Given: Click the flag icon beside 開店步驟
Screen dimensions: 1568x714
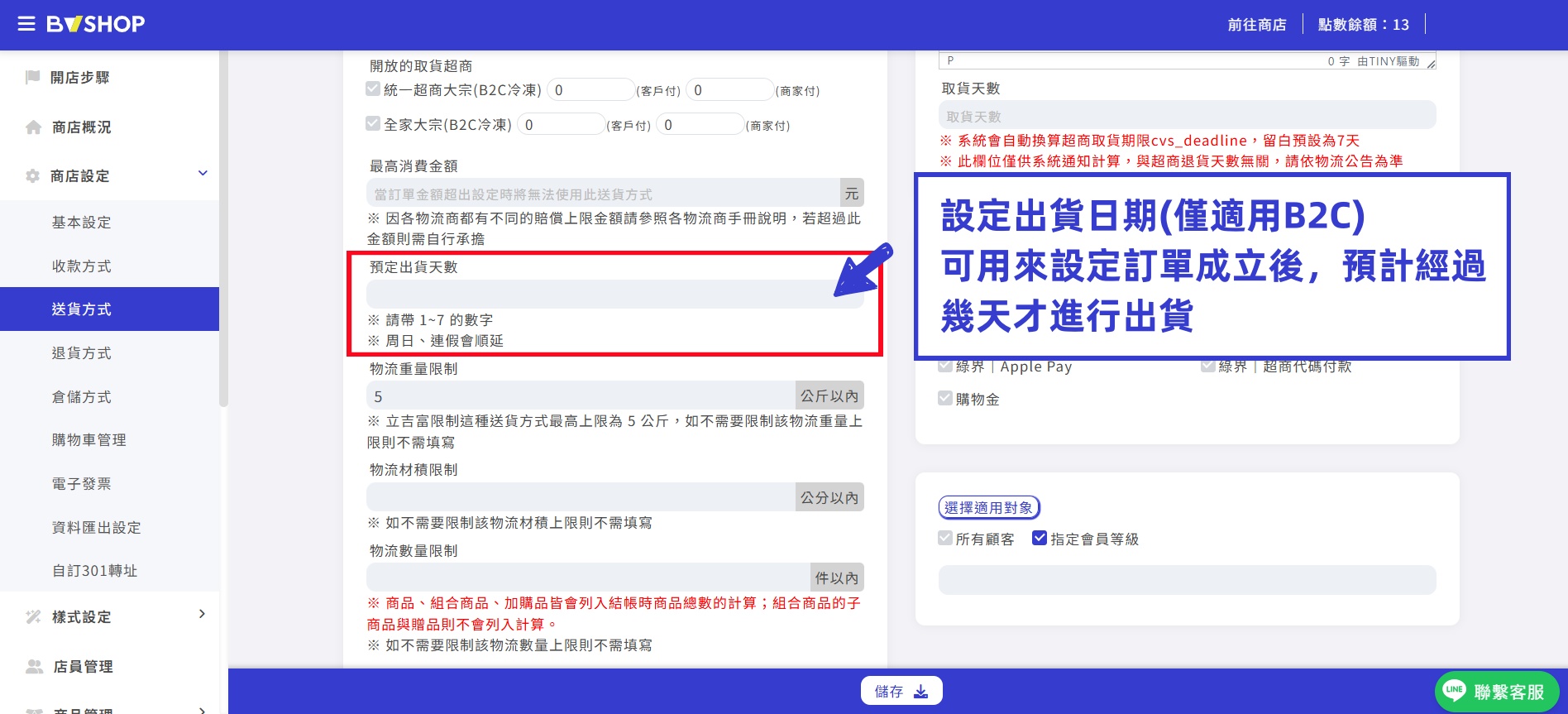Looking at the screenshot, I should tap(33, 77).
